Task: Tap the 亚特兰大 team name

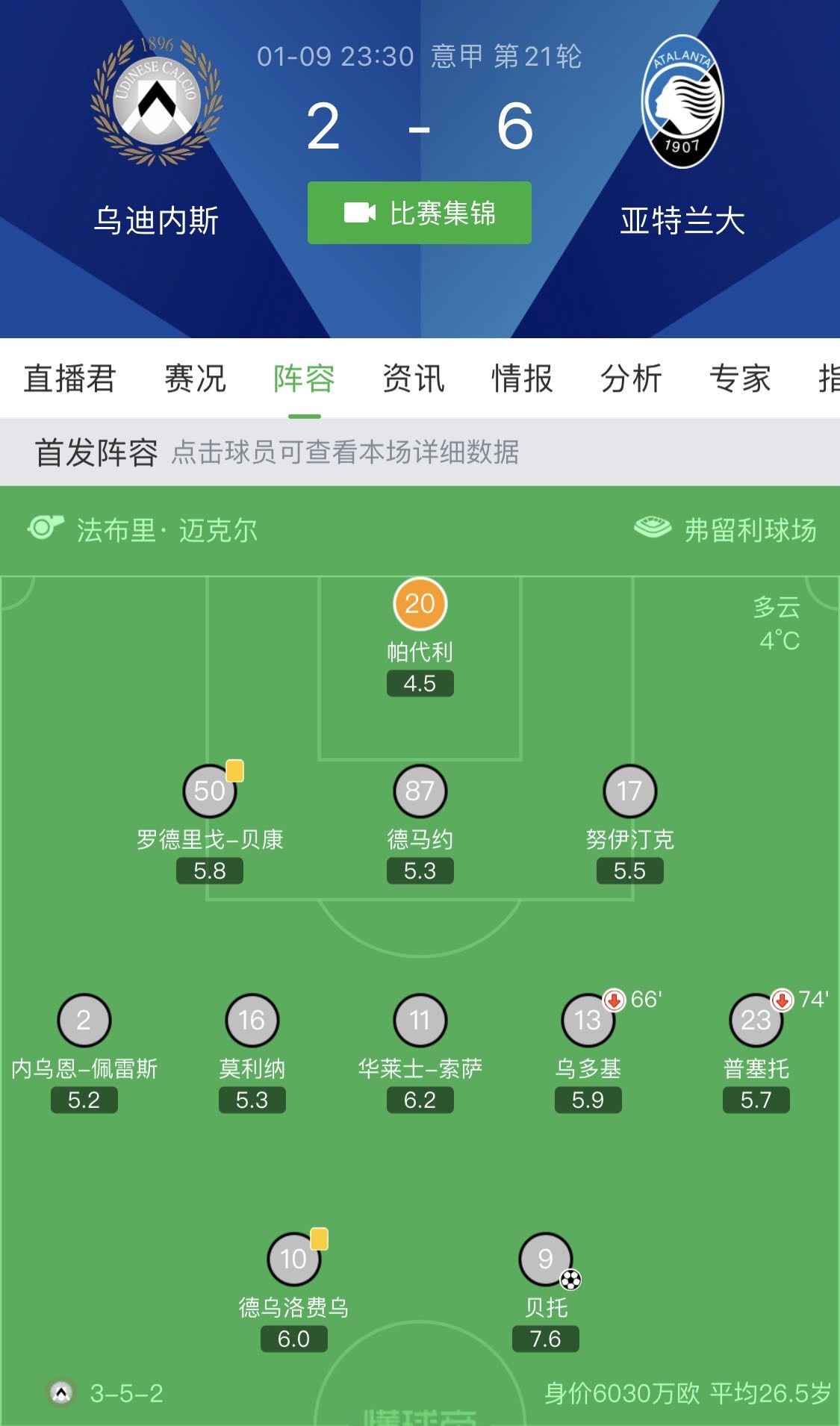Action: pos(682,221)
